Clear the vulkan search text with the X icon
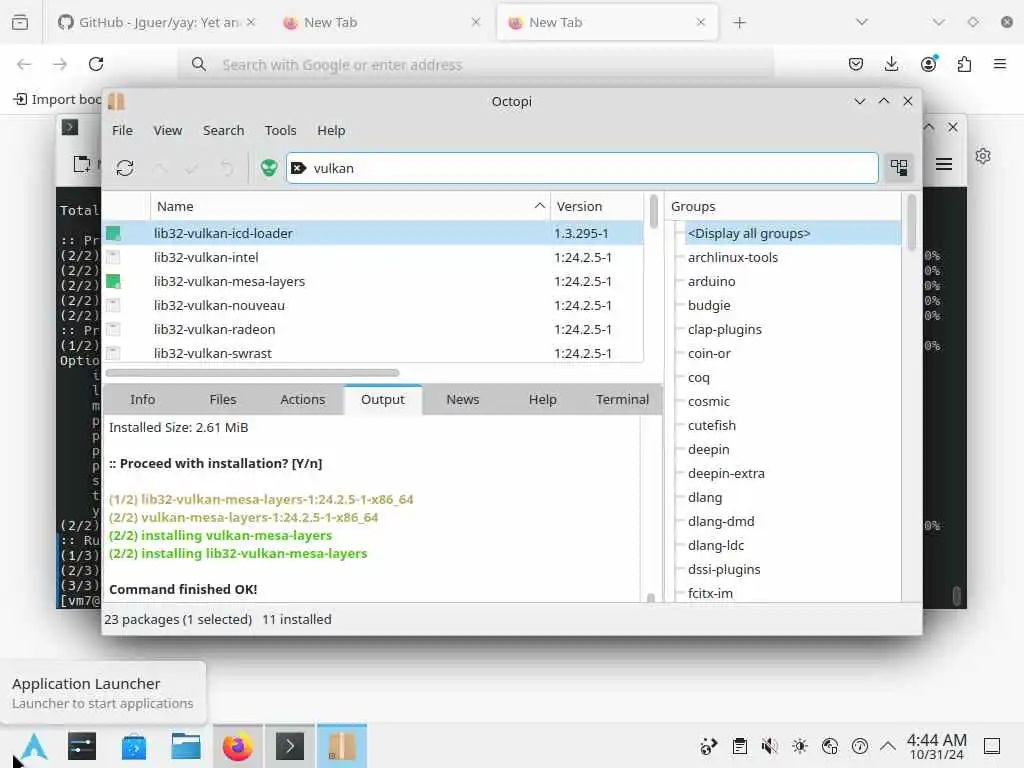The width and height of the screenshot is (1024, 768). 298,168
